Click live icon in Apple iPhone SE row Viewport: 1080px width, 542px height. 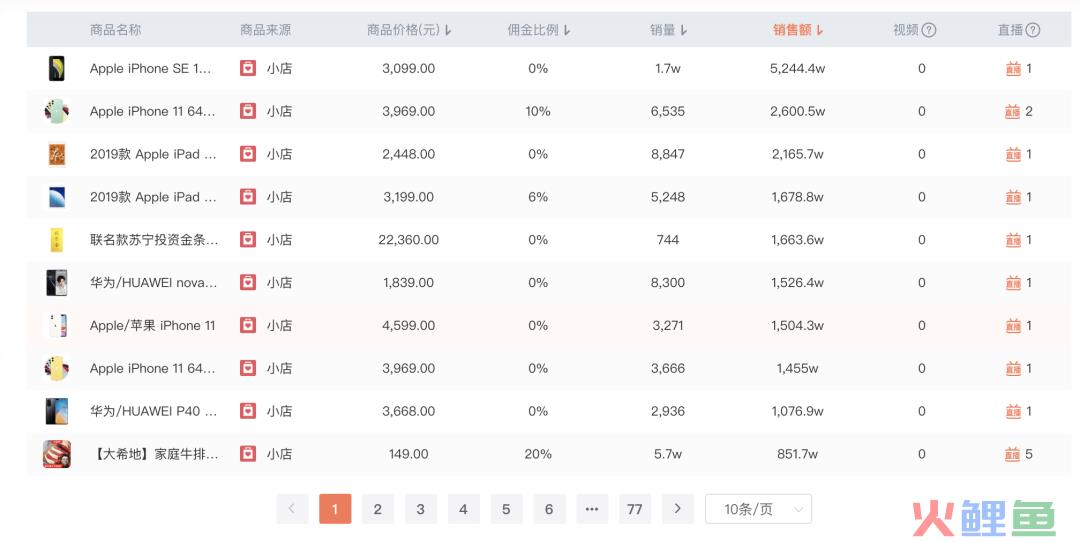pos(1012,69)
